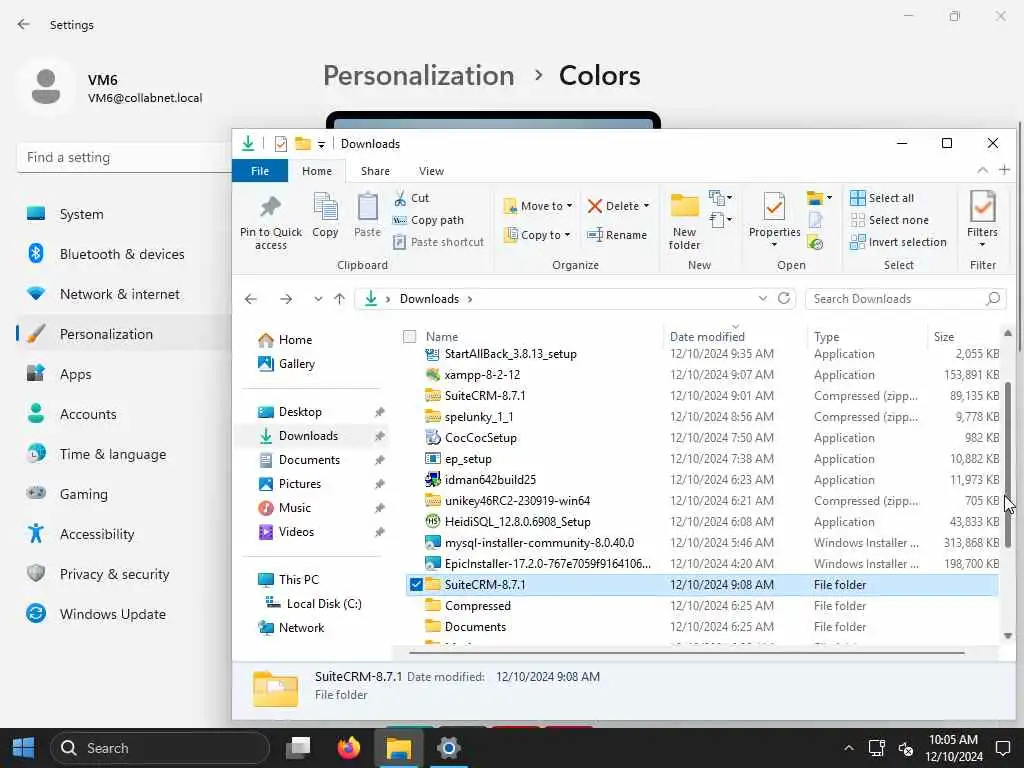Click the Windows Start button
This screenshot has width=1024, height=768.
pyautogui.click(x=24, y=748)
